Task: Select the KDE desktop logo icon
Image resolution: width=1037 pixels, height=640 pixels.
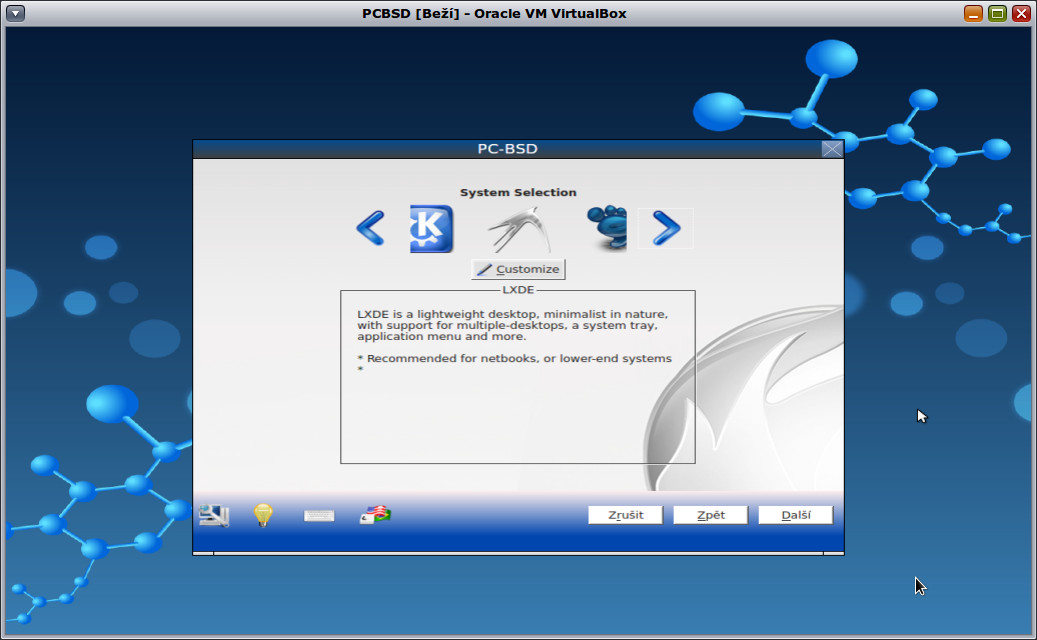Action: (x=430, y=228)
